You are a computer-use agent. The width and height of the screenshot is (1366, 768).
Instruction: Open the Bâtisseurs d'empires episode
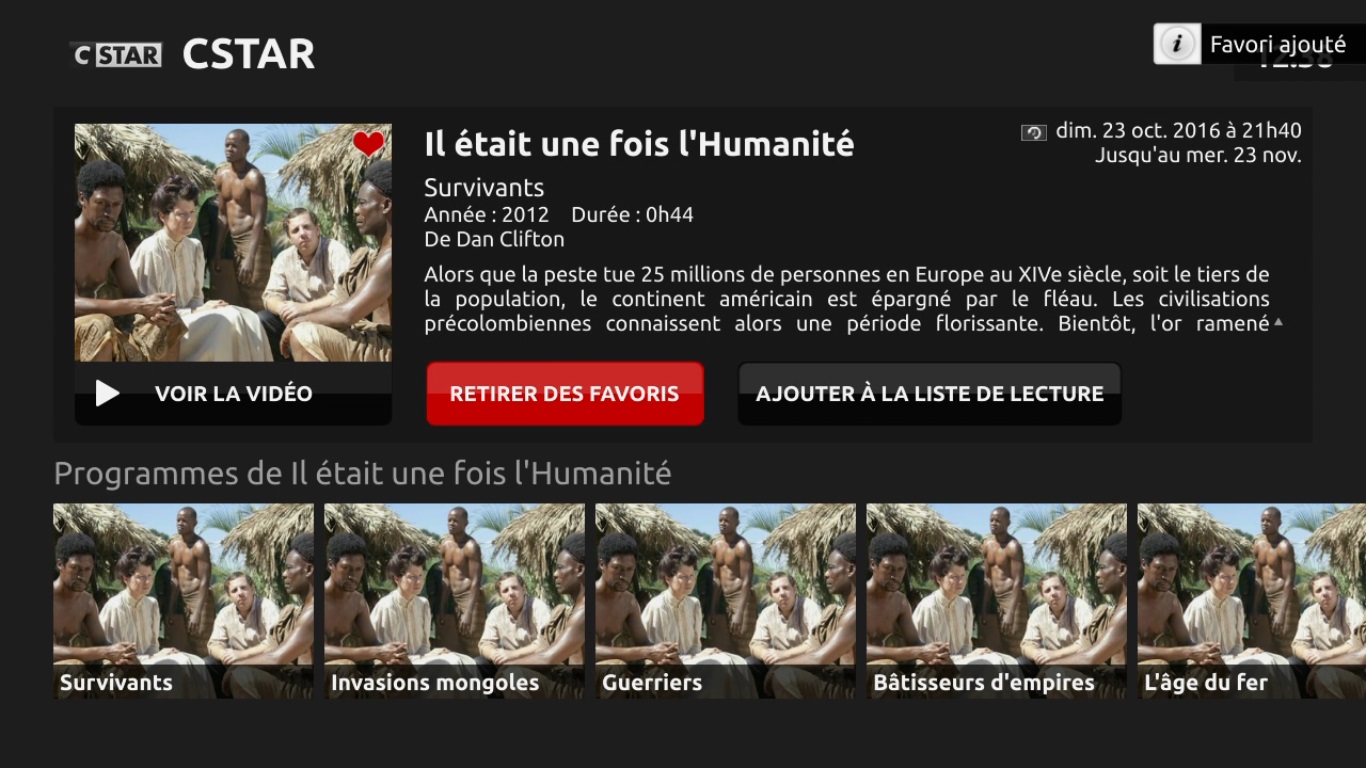coord(996,601)
